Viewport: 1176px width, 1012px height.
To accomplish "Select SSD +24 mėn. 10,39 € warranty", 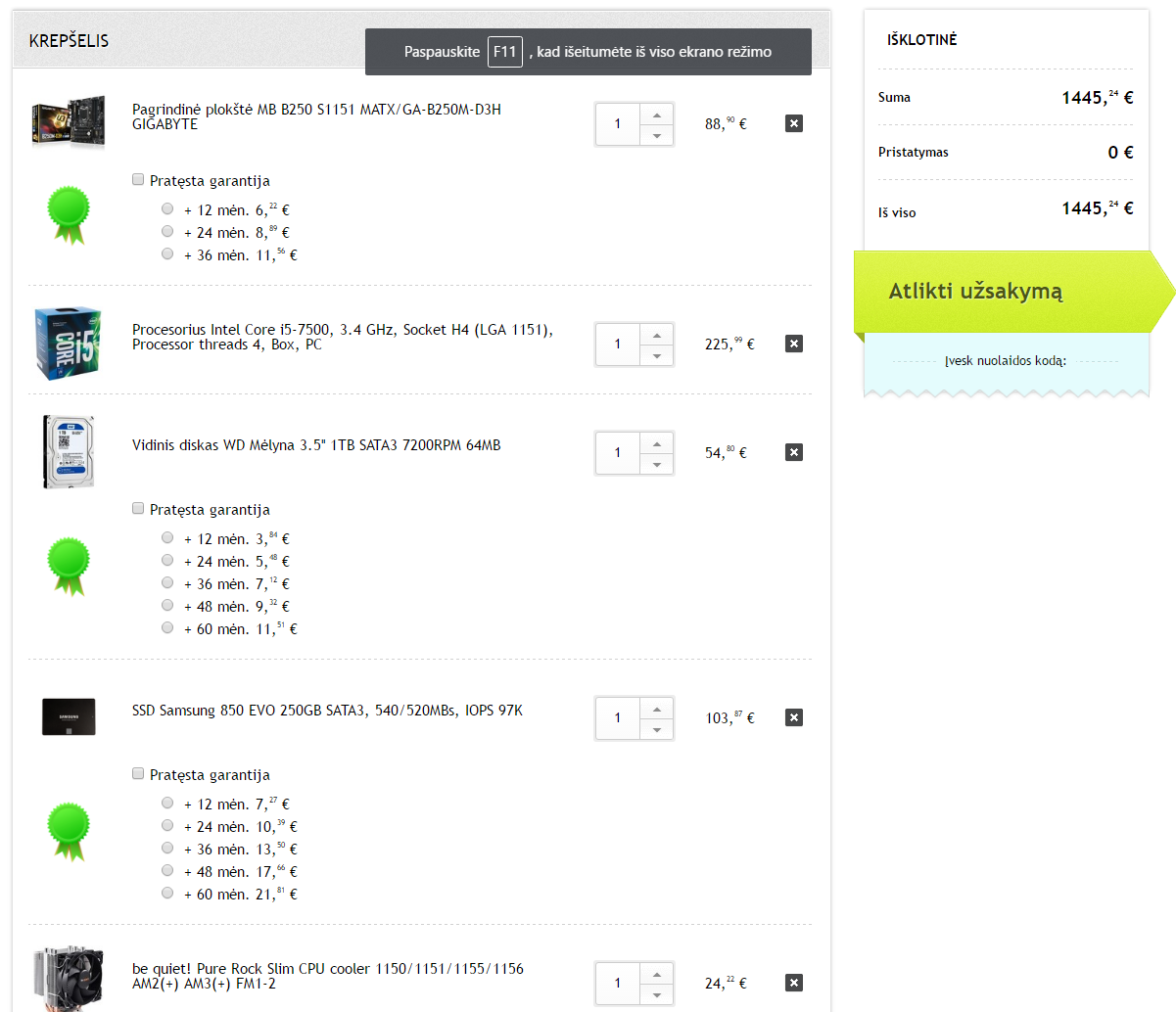I will pos(167,825).
